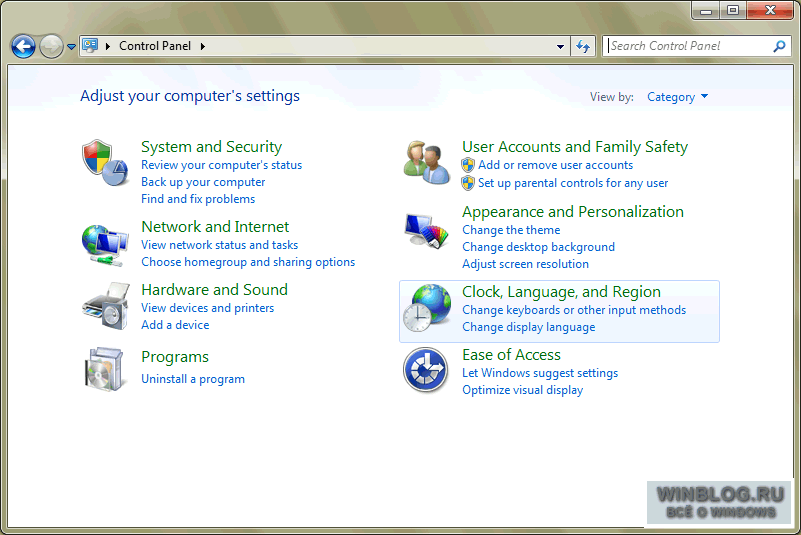Image resolution: width=801 pixels, height=535 pixels.
Task: Open Find and fix problems
Action: tap(198, 199)
